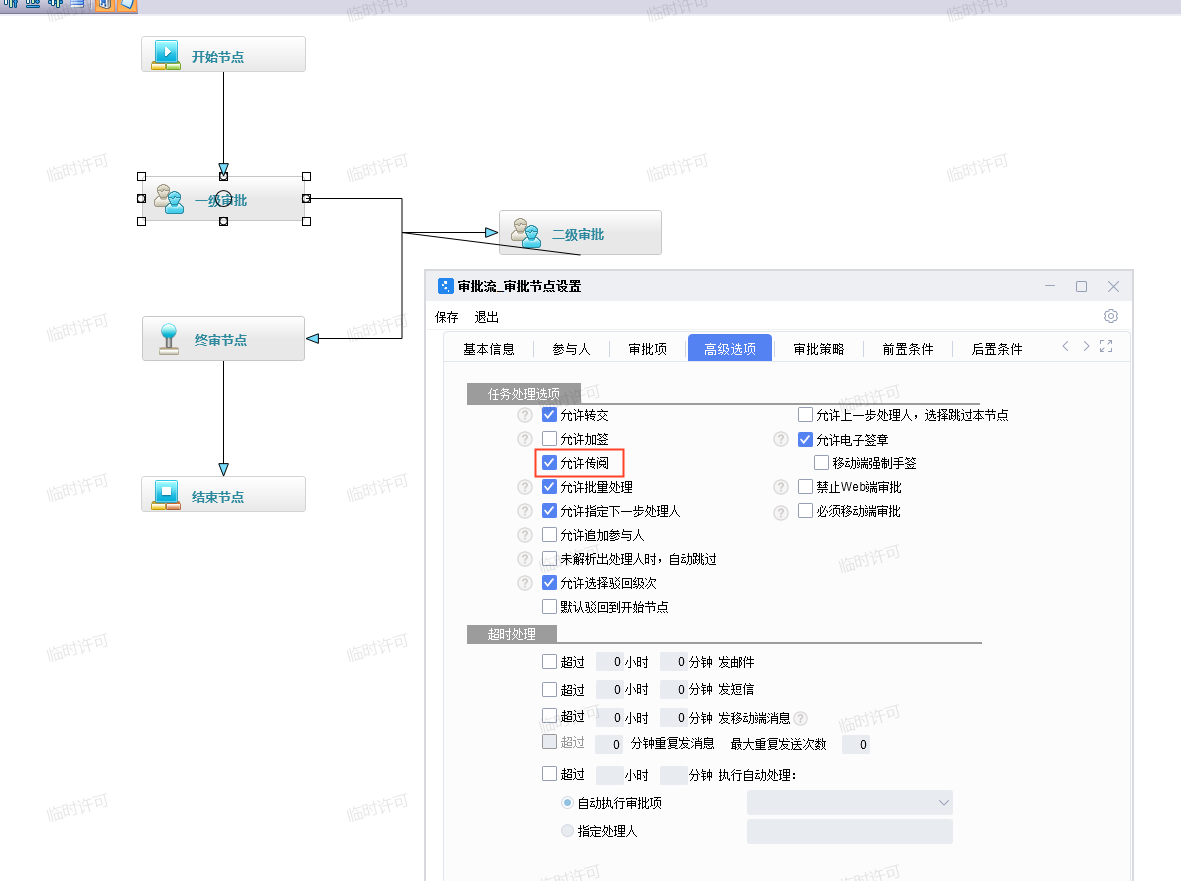Viewport: 1181px width, 881px height.
Task: Open 审批策略 tab
Action: tap(819, 349)
